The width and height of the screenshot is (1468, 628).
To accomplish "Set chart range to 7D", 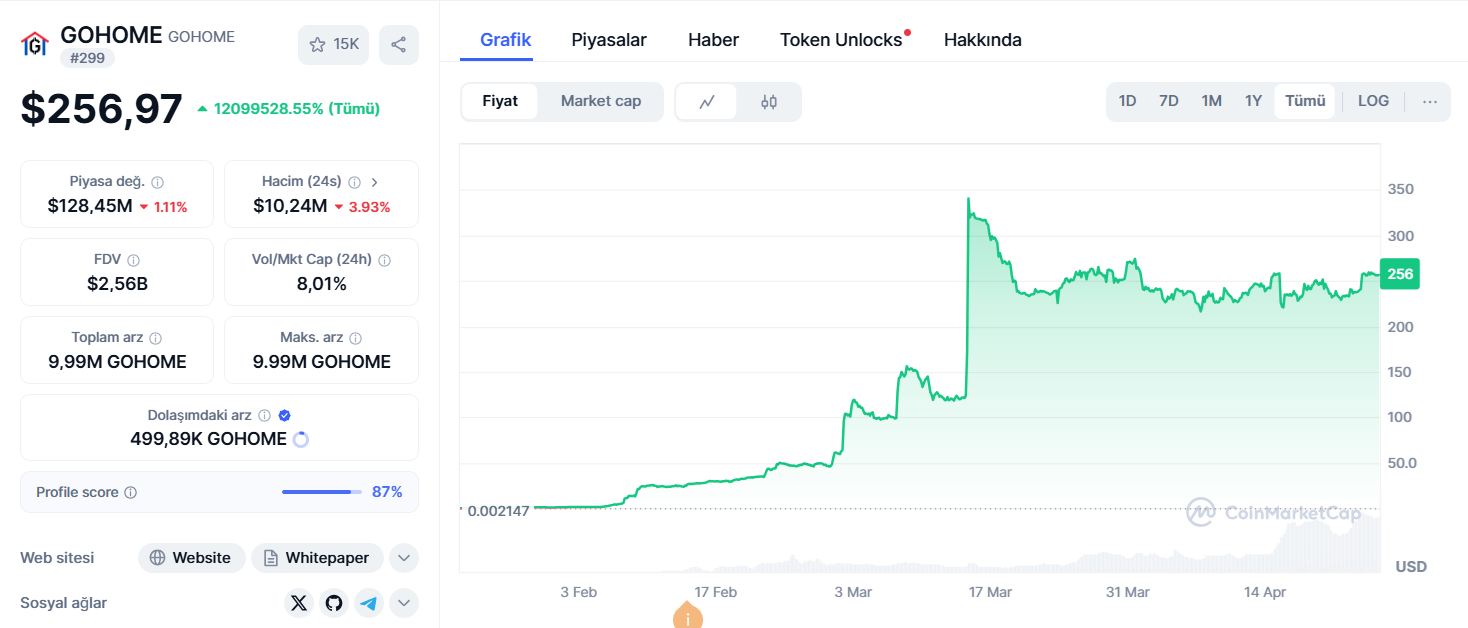I will [x=1168, y=101].
